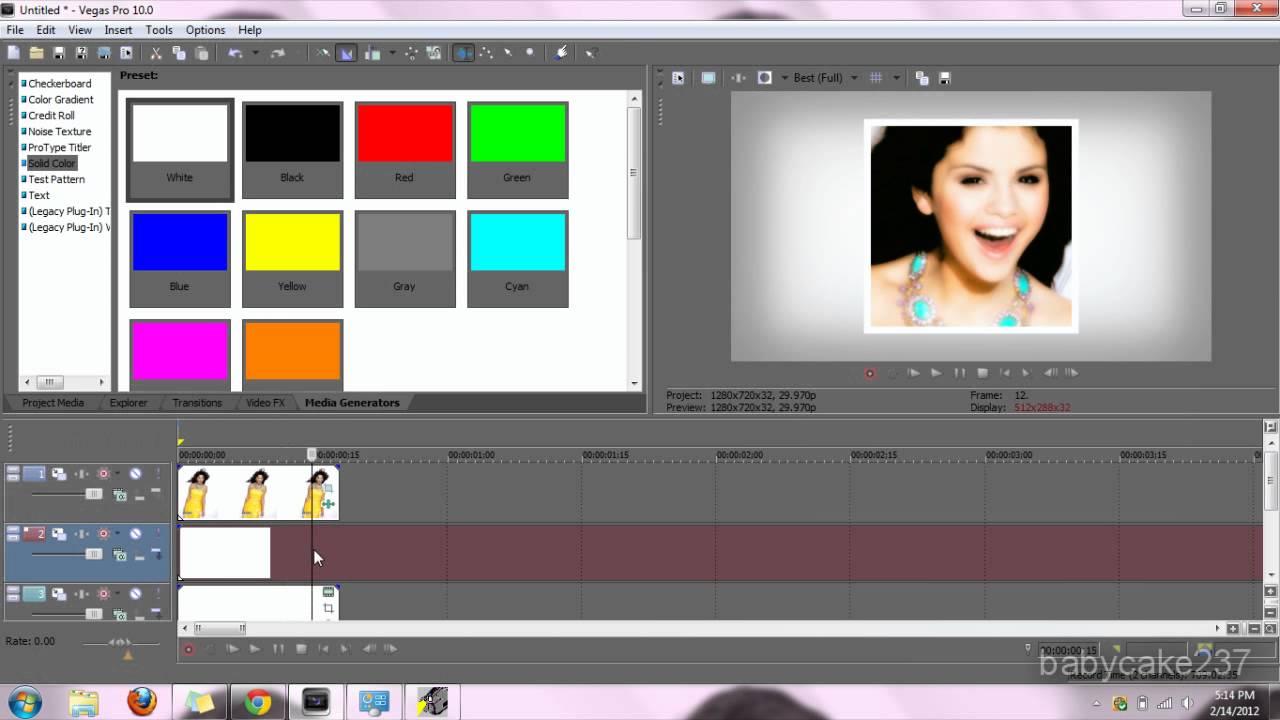Image resolution: width=1280 pixels, height=720 pixels.
Task: Open the Project Properties toolbar icon
Action: 126,53
